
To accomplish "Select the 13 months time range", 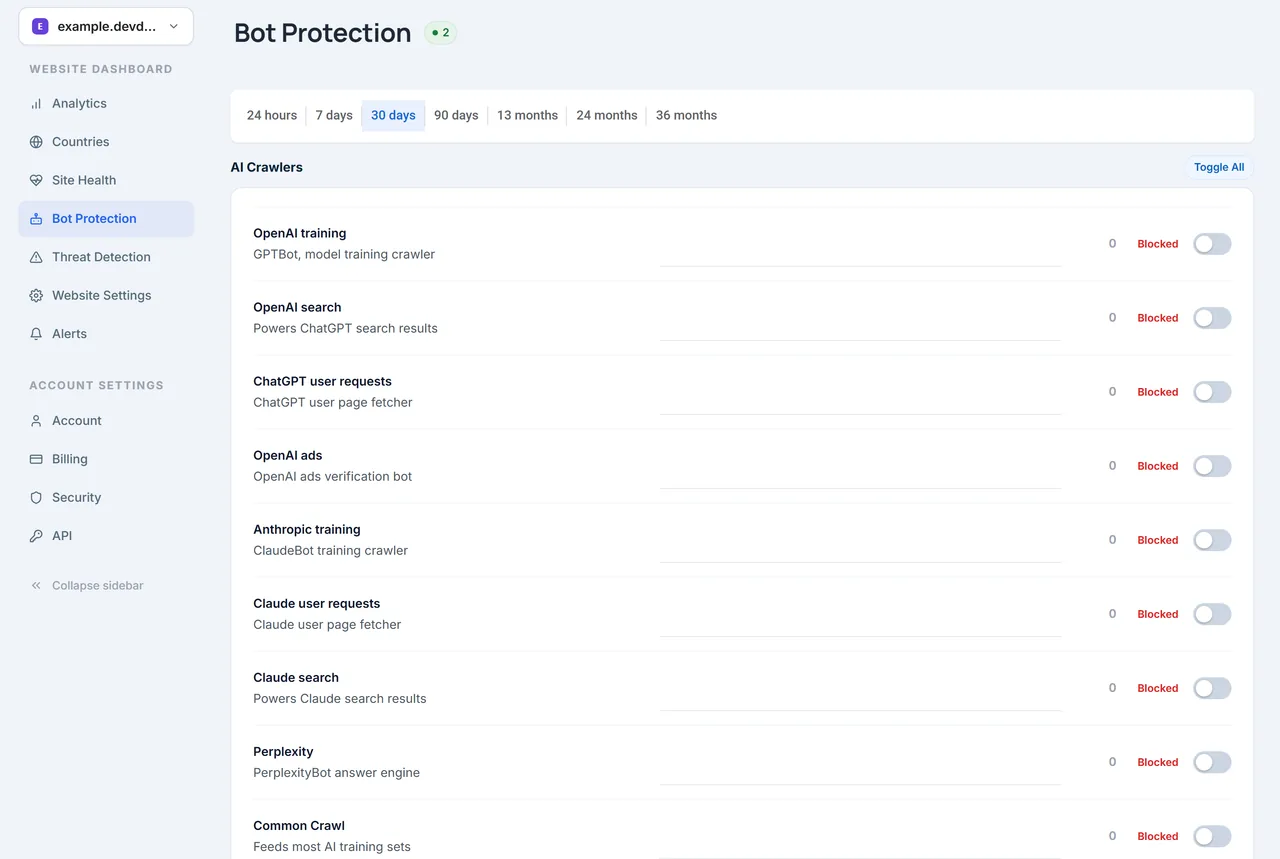I will (x=527, y=115).
